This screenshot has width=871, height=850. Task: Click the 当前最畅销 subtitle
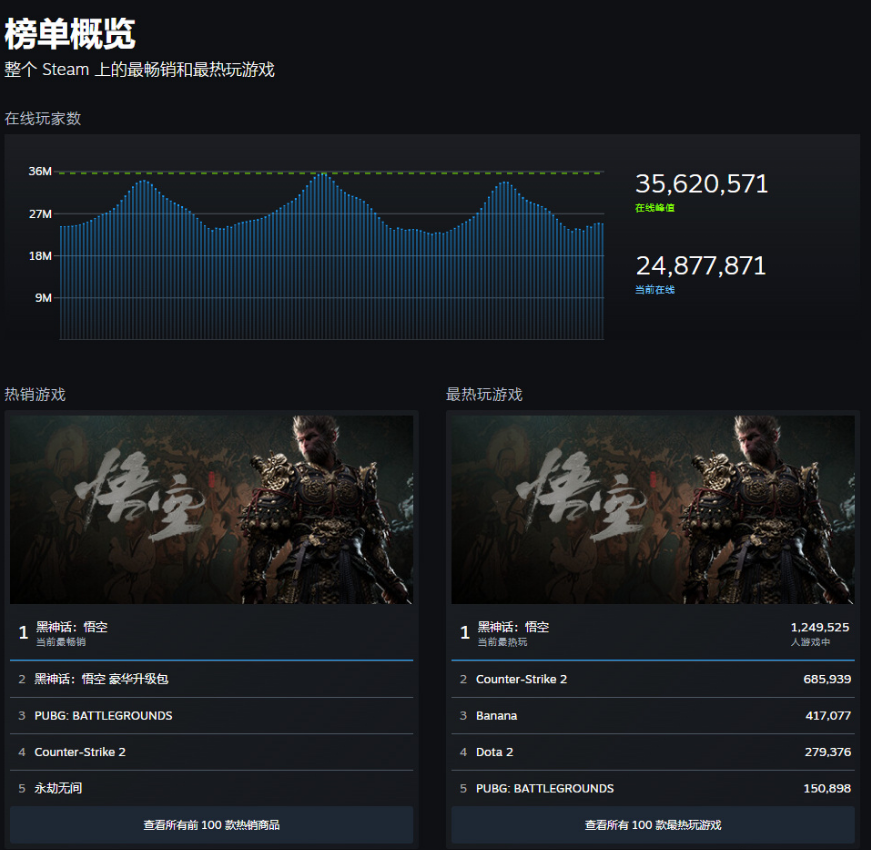click(61, 642)
